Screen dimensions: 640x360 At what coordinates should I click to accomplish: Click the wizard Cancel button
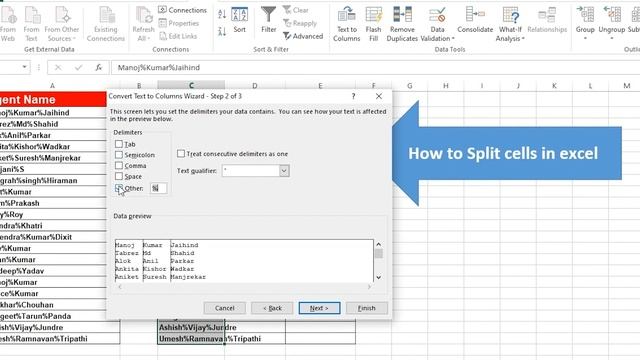point(224,308)
